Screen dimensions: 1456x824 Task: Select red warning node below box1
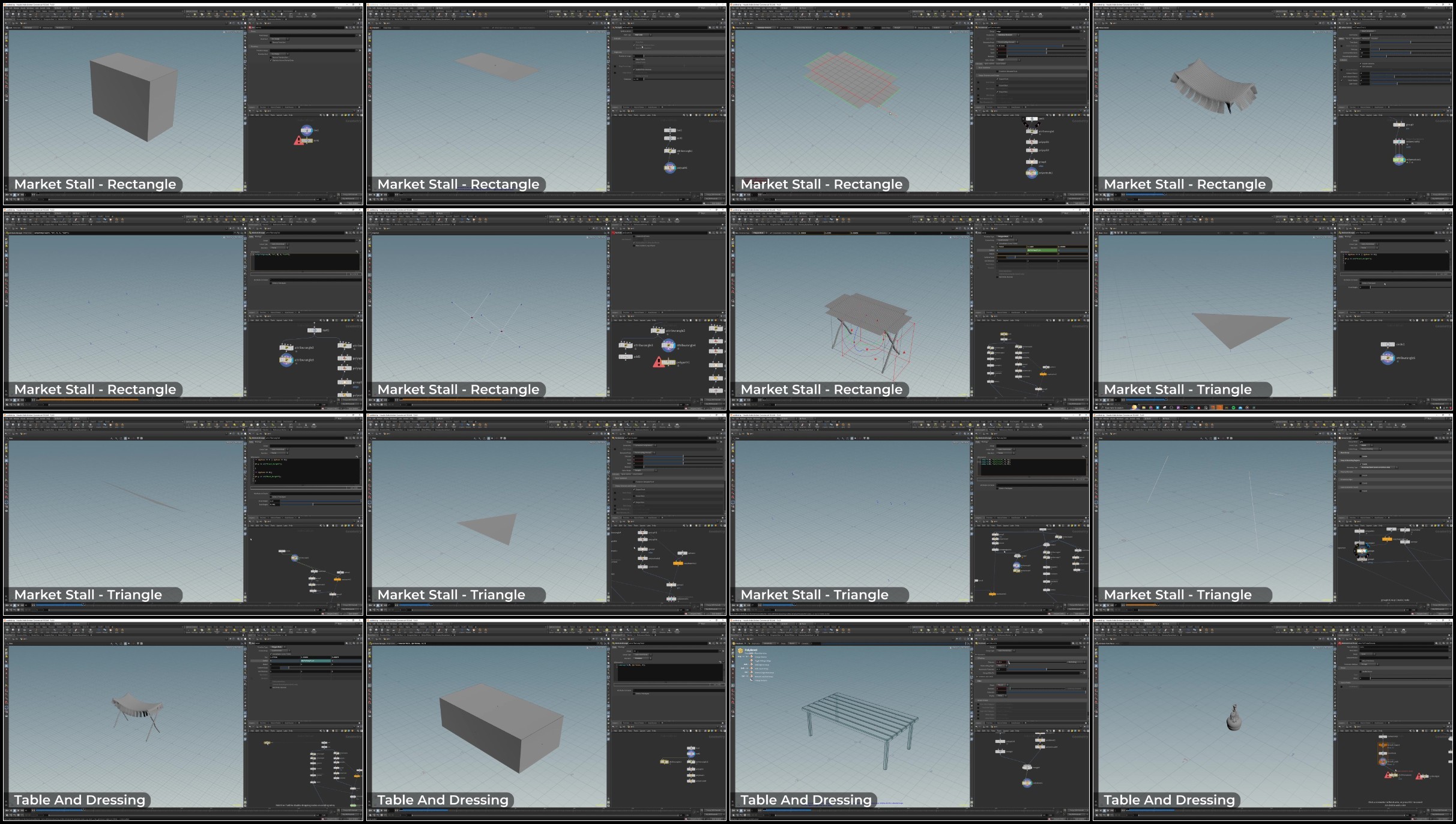click(303, 140)
